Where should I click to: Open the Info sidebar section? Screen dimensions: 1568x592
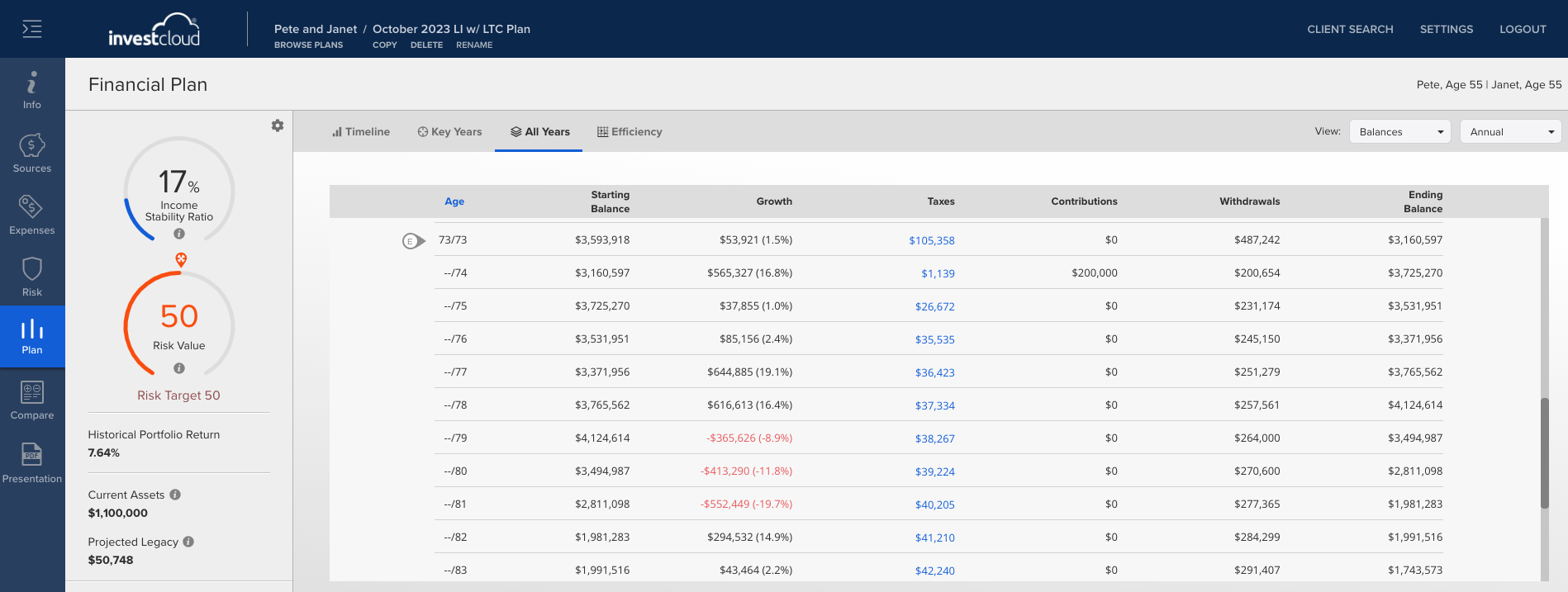point(32,90)
